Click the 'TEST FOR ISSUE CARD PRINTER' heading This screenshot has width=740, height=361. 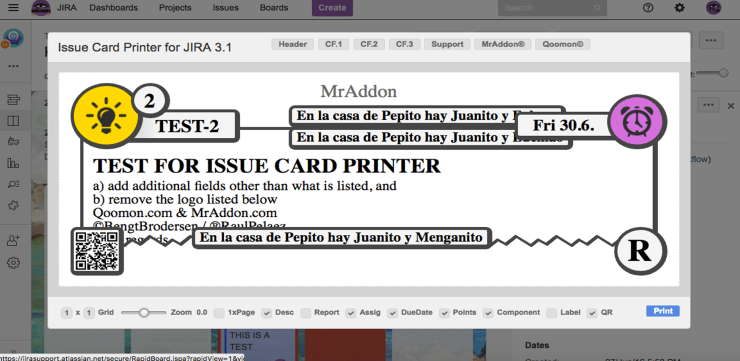pos(267,166)
